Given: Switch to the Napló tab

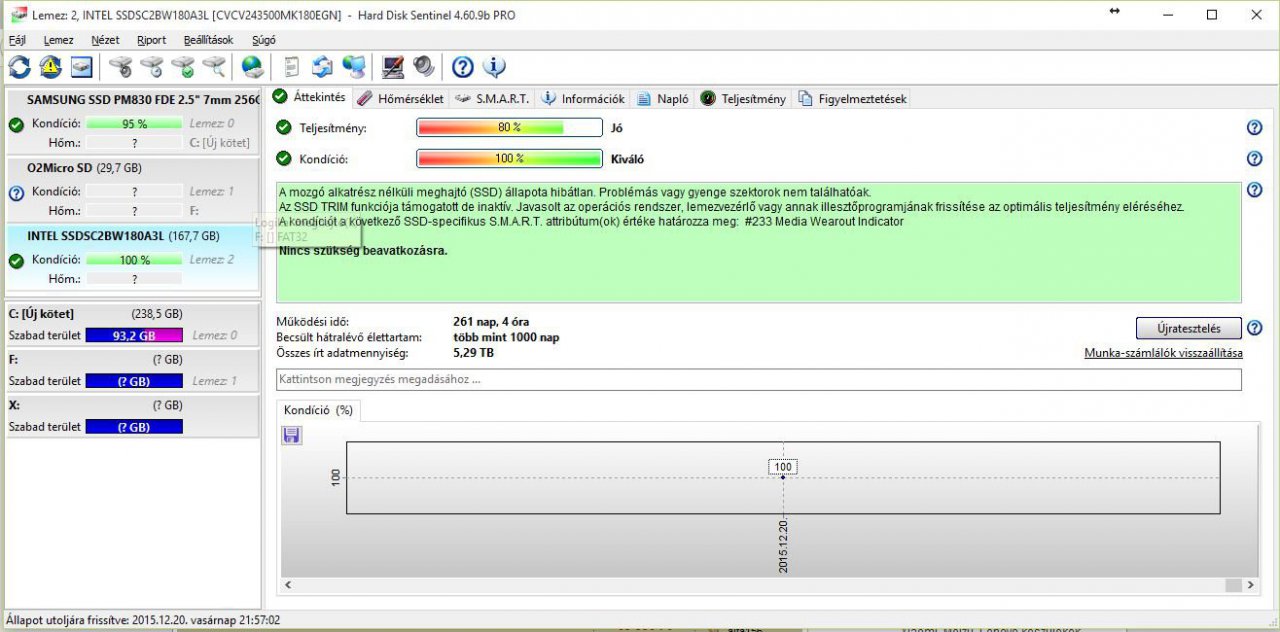Looking at the screenshot, I should coord(663,99).
